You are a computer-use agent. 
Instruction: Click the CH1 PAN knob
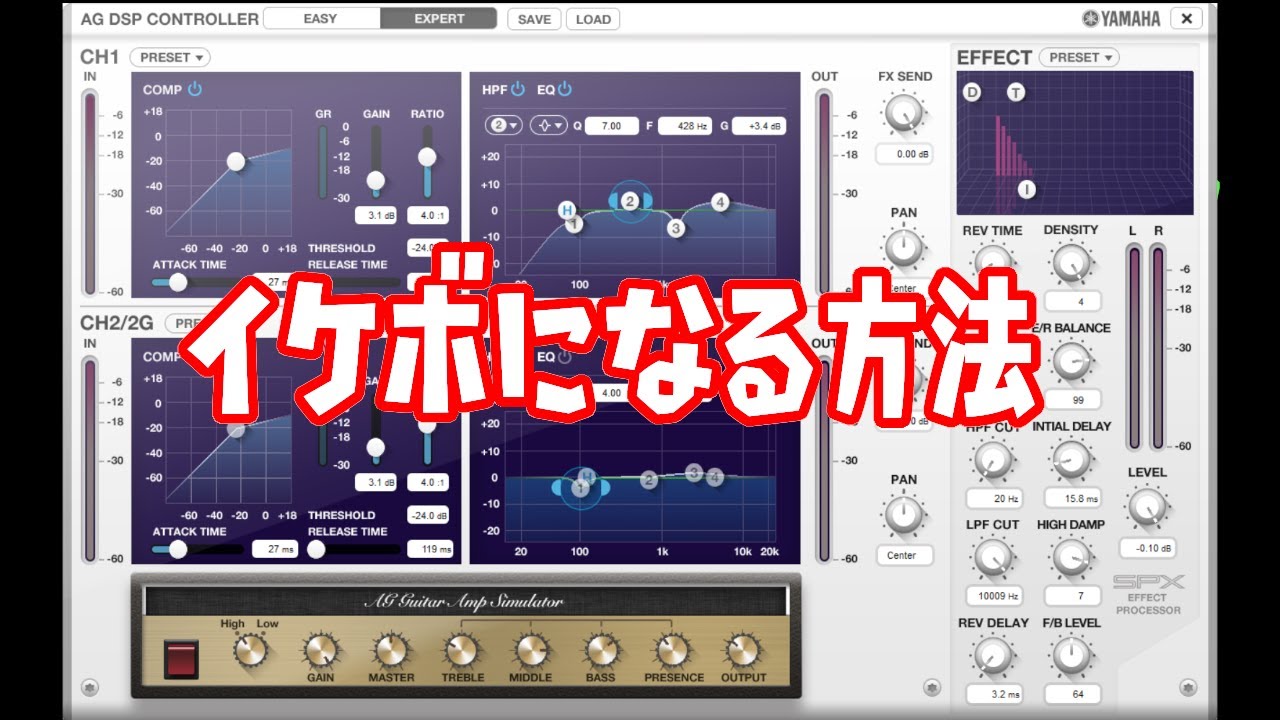click(904, 246)
